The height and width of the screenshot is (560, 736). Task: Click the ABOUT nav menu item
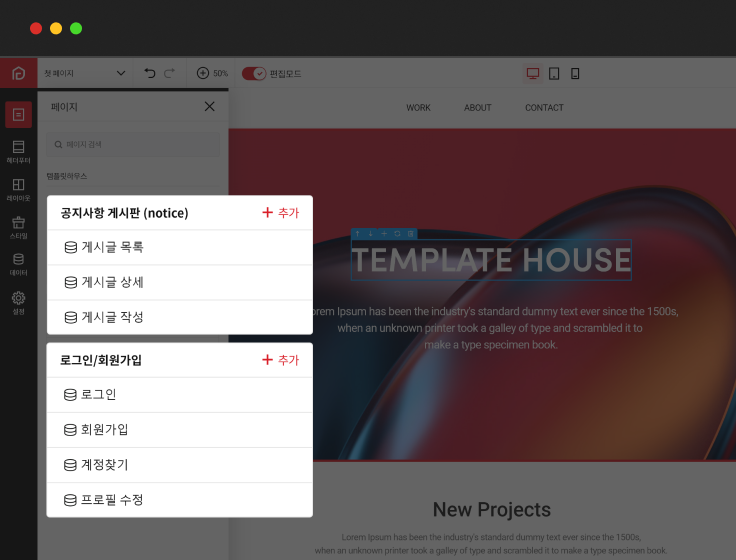[478, 107]
